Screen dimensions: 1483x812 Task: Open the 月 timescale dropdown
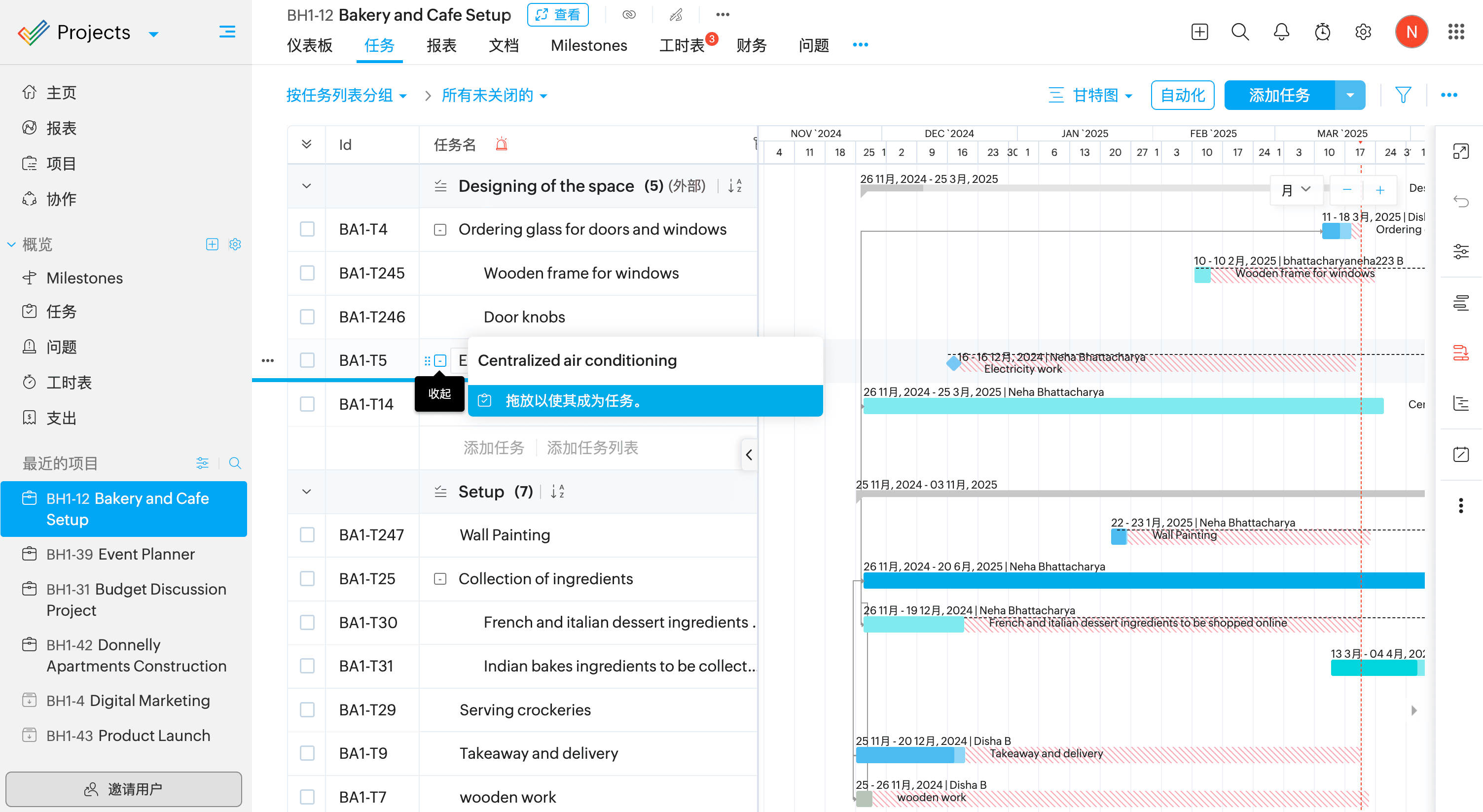pos(1296,190)
